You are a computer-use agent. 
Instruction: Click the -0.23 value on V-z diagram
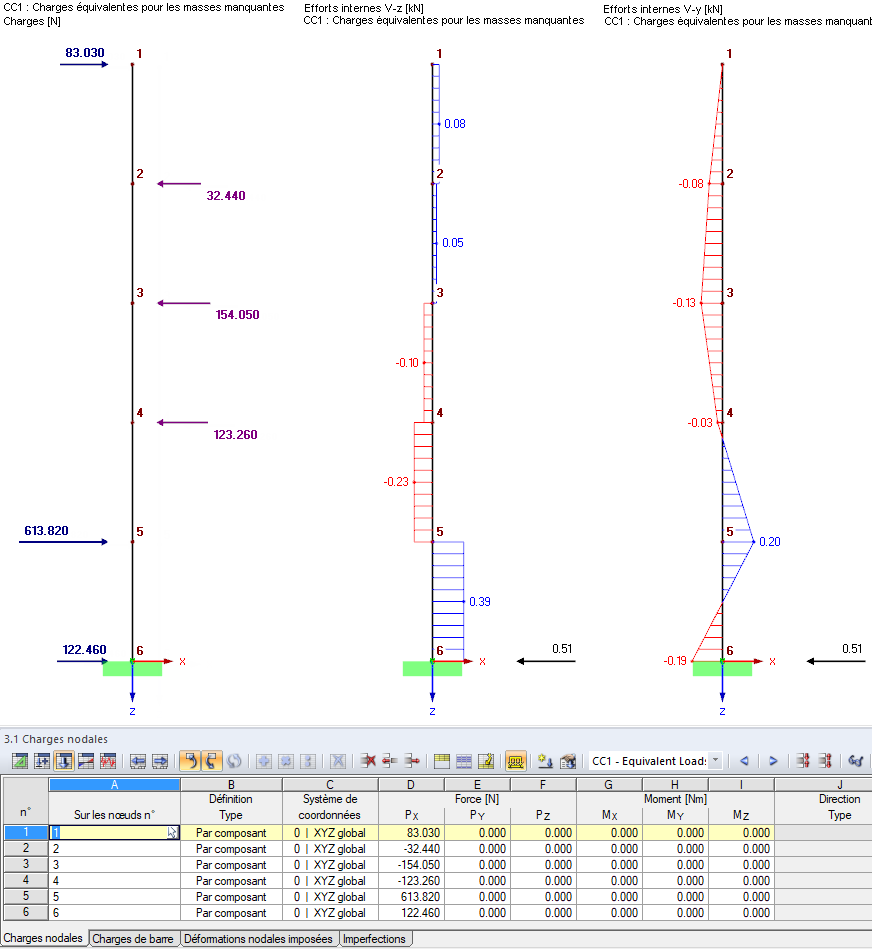[396, 482]
